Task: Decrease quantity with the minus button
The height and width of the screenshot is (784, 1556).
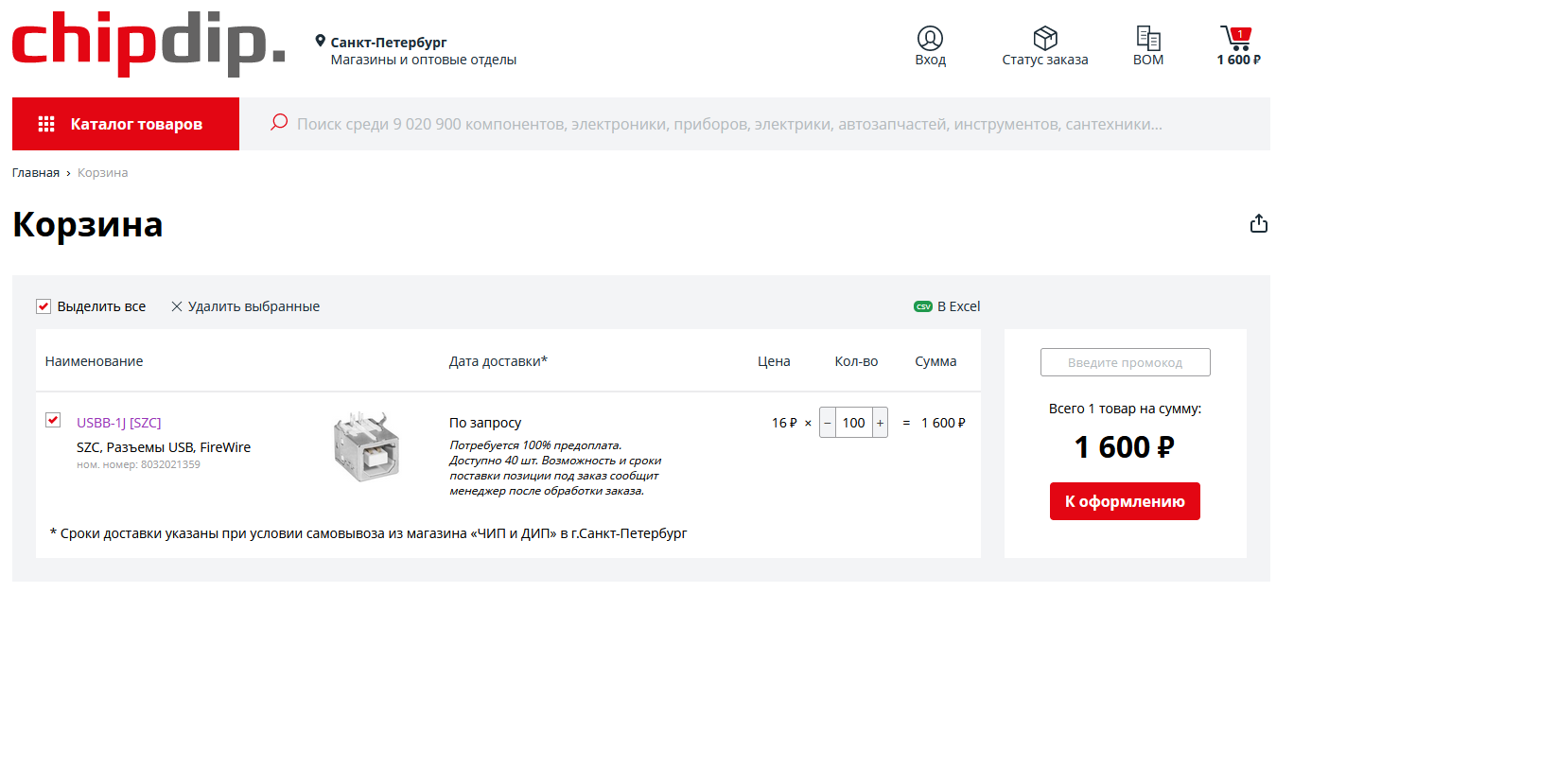Action: (828, 423)
